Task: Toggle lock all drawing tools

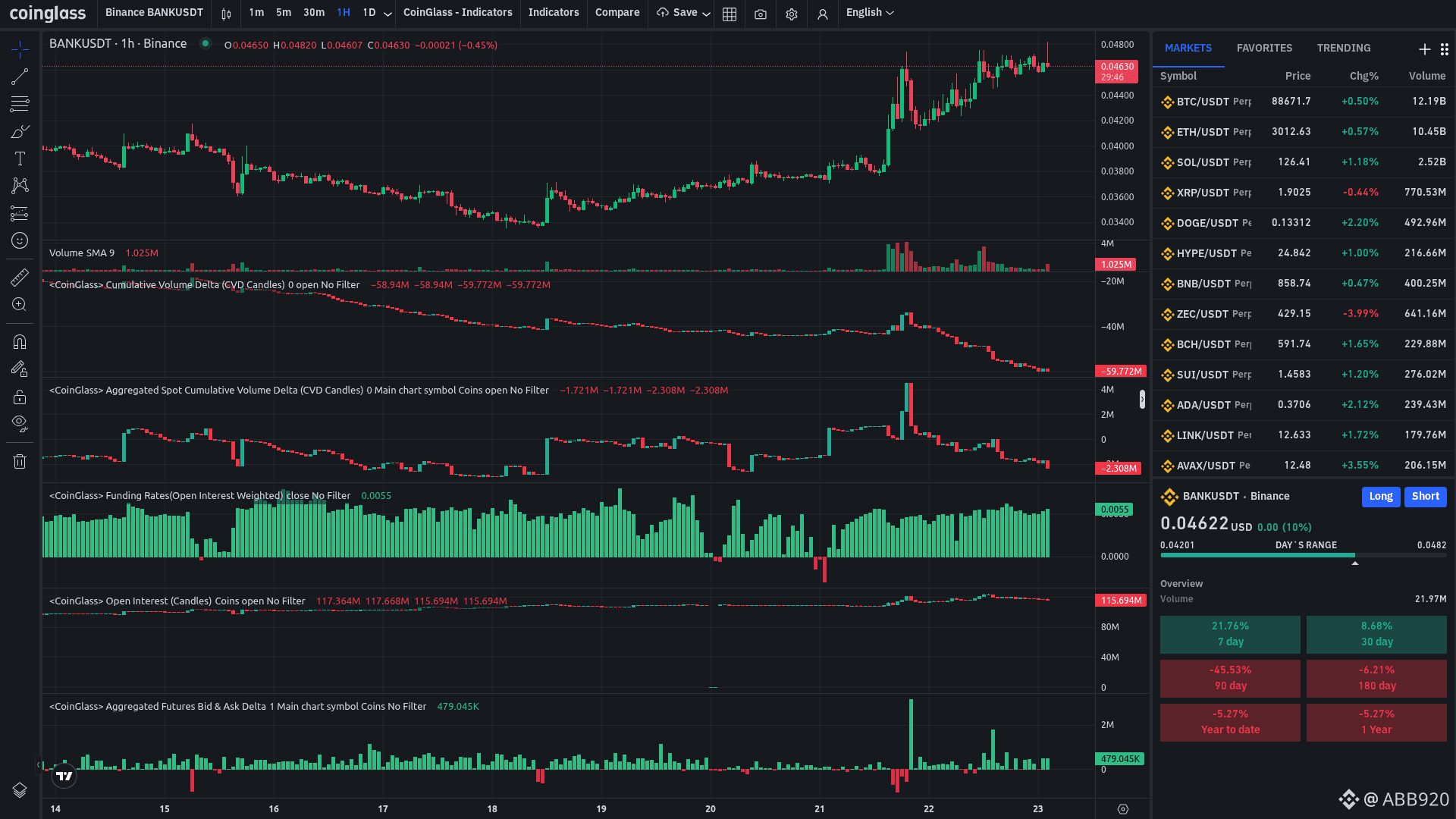Action: click(x=20, y=397)
